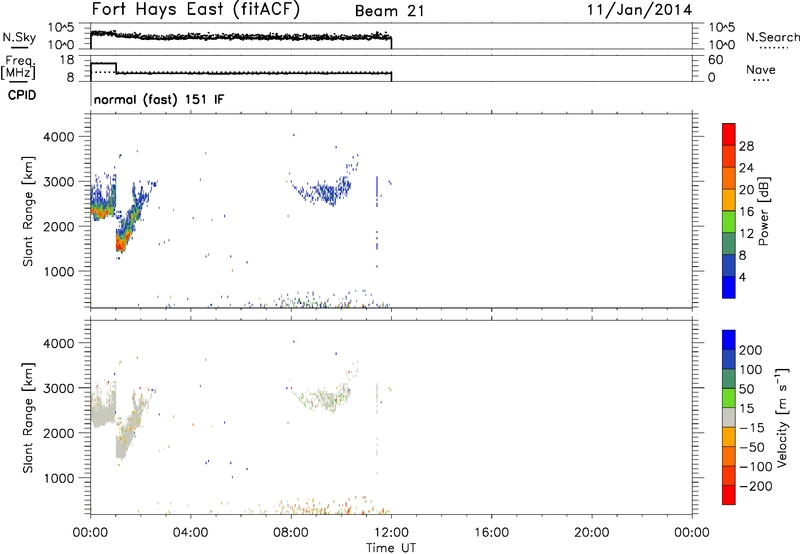Click the '200' value on Velocity colorbar

[751, 350]
